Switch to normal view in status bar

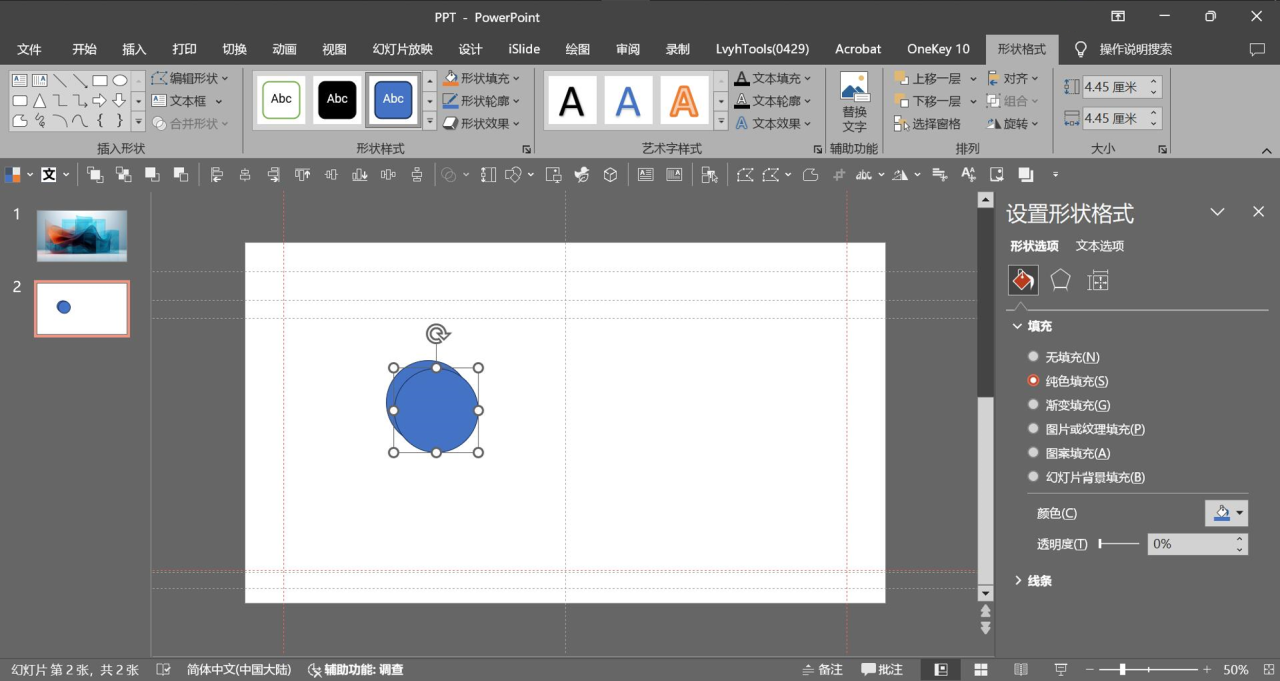pos(941,669)
